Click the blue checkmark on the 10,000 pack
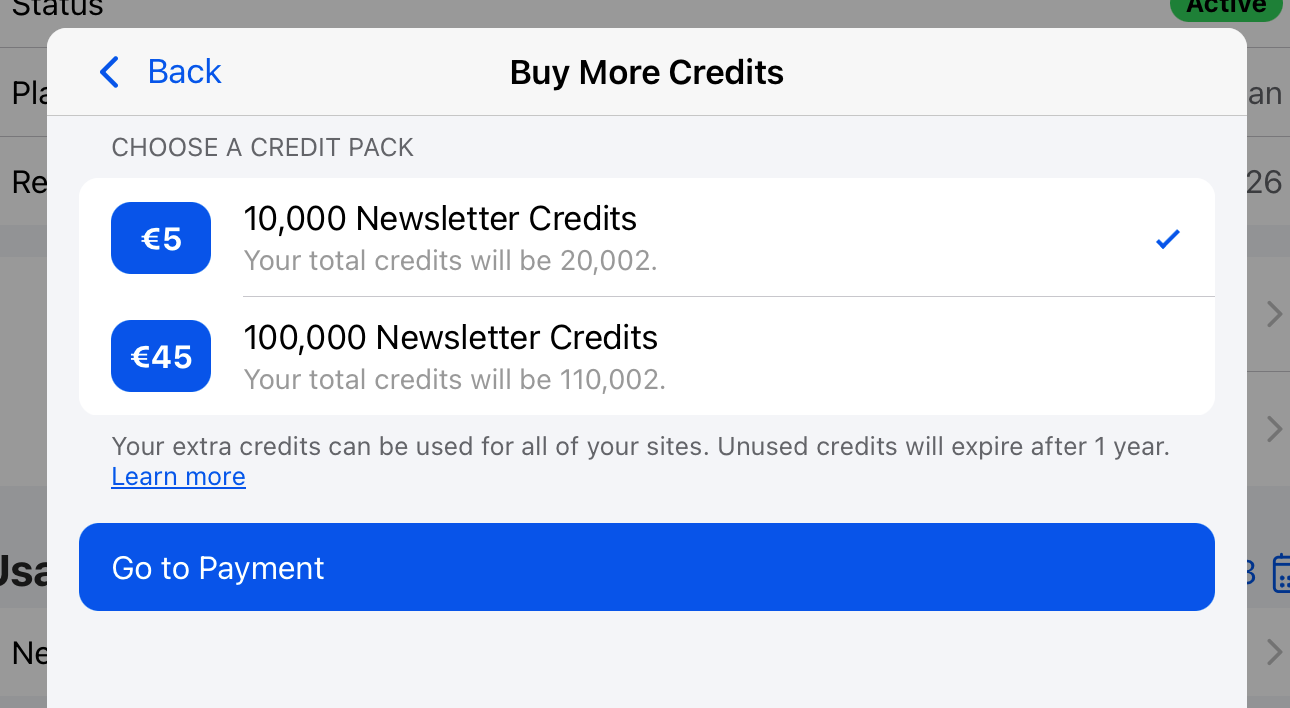The width and height of the screenshot is (1290, 708). pos(1167,239)
